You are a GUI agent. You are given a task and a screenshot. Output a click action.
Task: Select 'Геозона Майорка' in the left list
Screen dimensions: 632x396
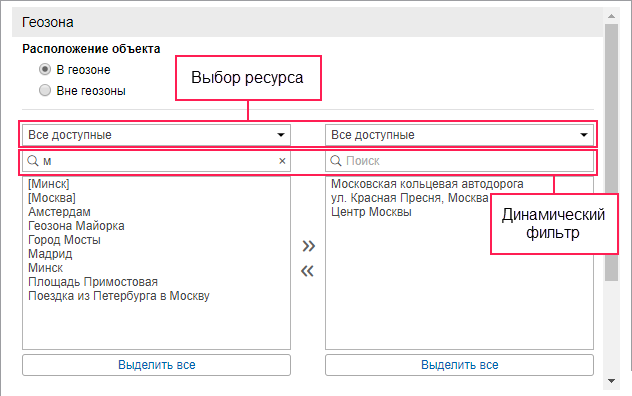point(76,226)
